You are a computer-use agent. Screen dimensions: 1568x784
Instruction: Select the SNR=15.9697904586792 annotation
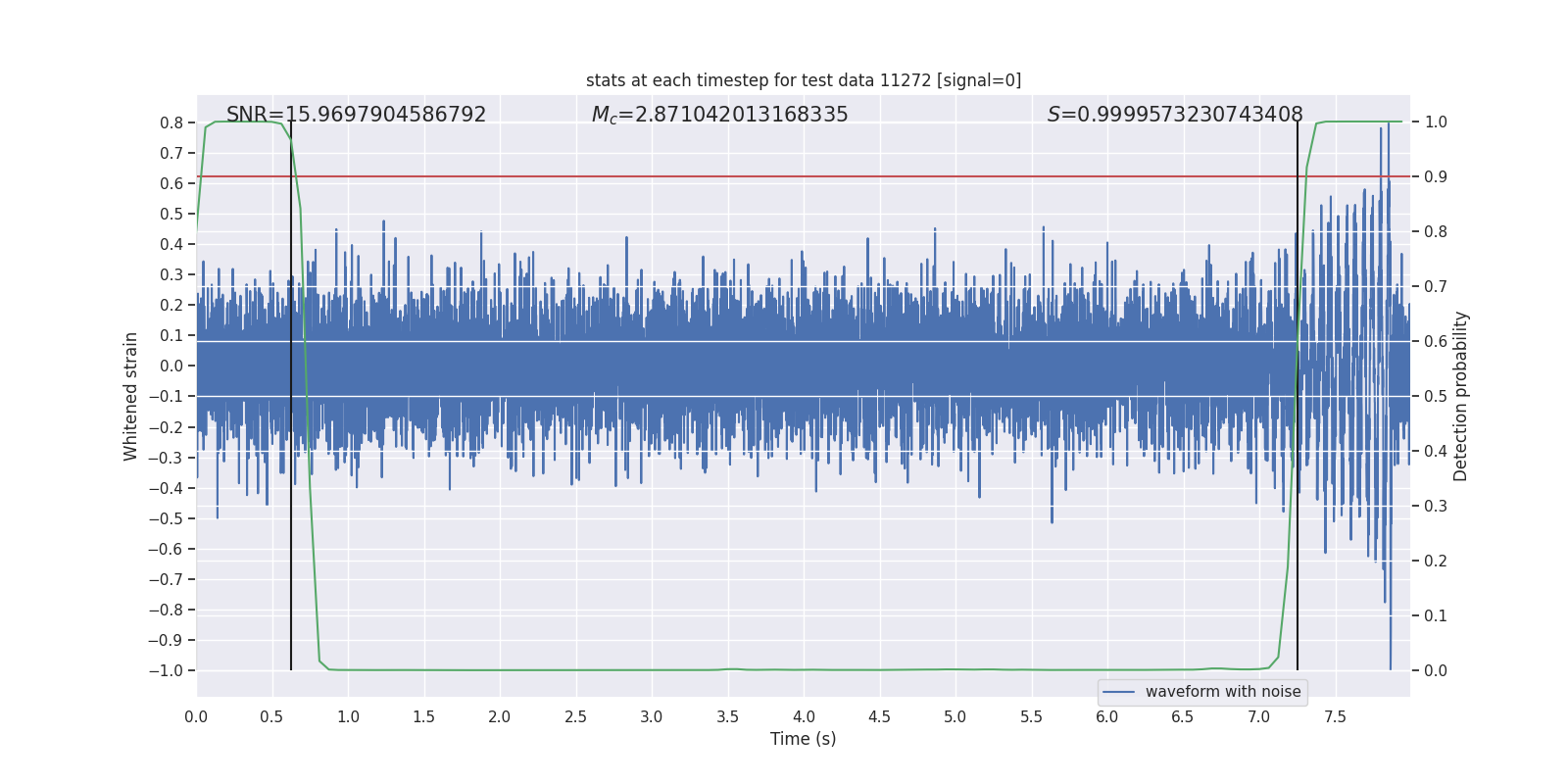click(x=356, y=115)
